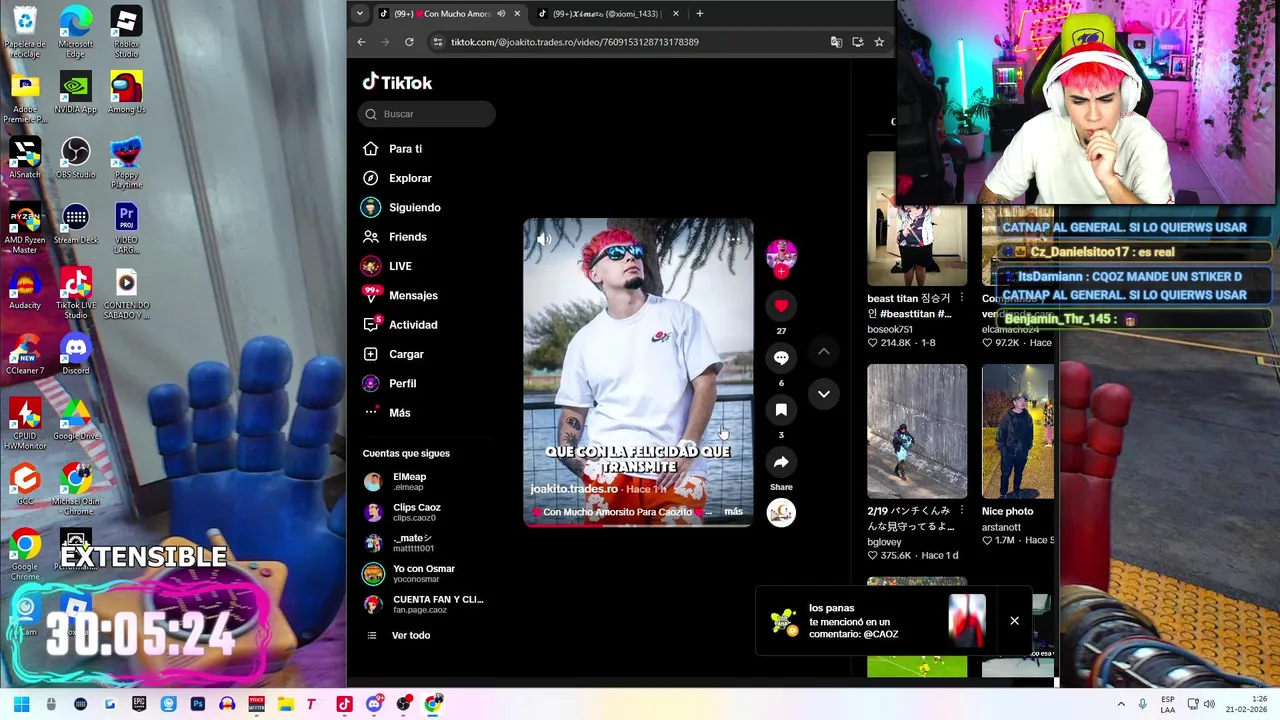
Task: Open the beast titan video thumbnail
Action: (x=917, y=218)
